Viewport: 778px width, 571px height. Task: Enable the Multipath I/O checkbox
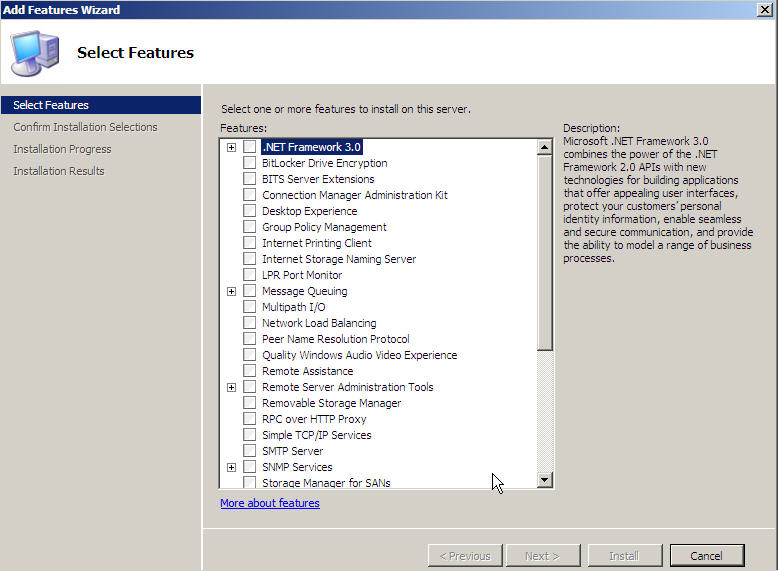250,307
